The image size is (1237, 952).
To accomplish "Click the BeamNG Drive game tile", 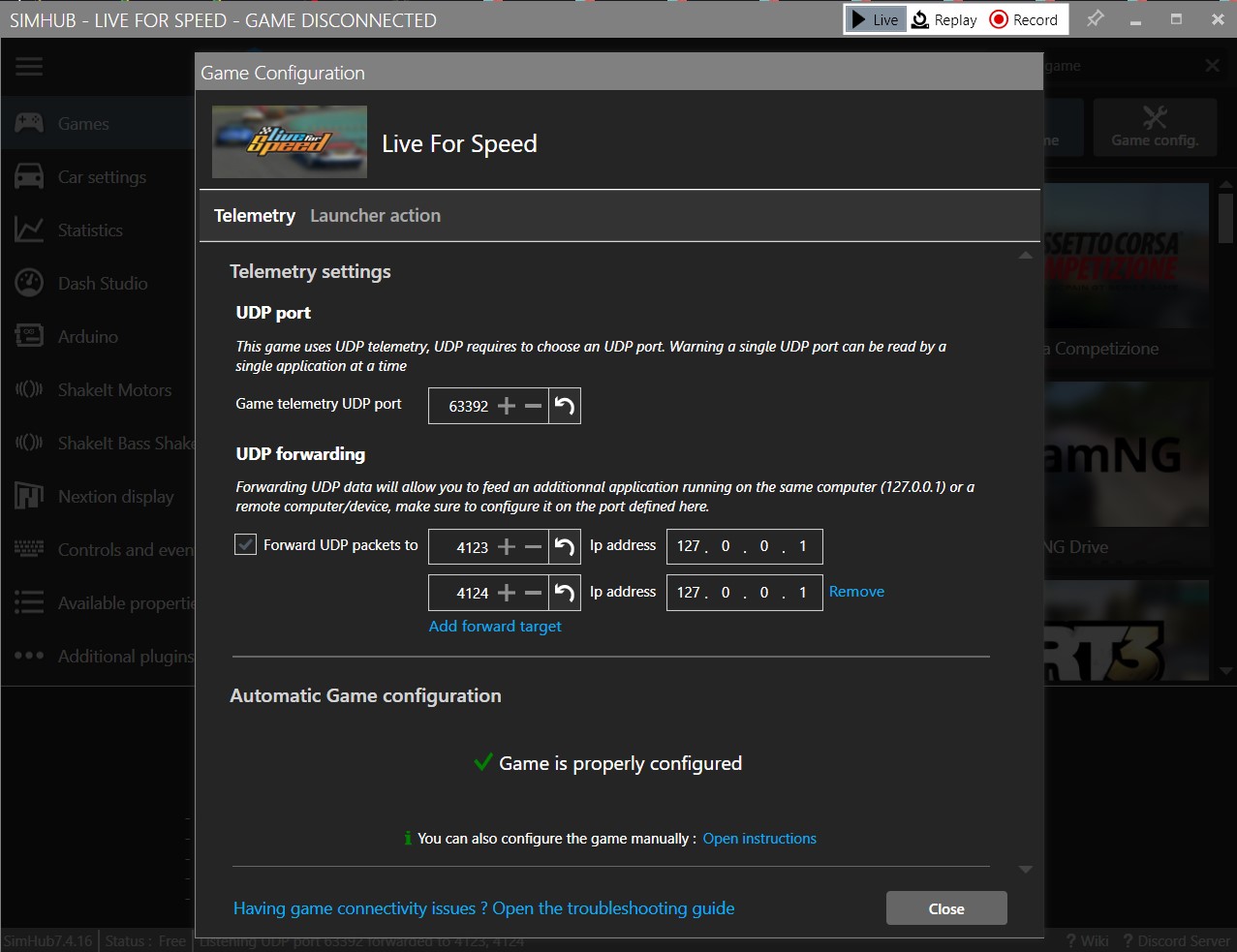I will (1128, 473).
